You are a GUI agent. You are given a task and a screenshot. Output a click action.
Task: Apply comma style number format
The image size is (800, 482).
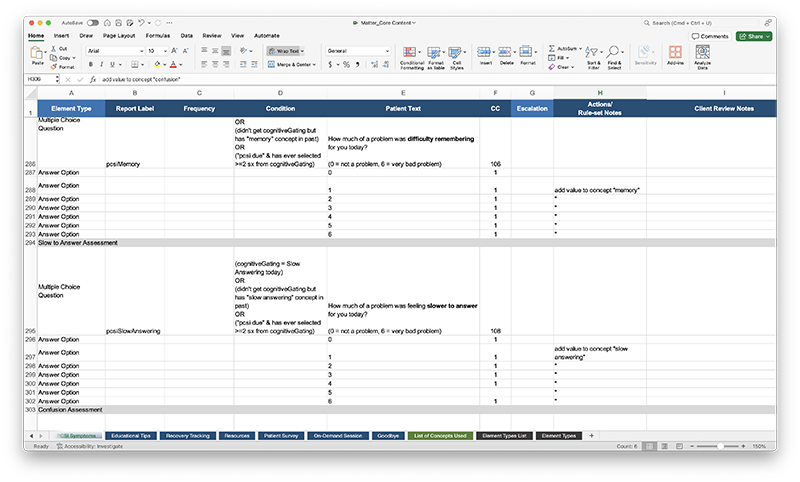click(x=358, y=65)
